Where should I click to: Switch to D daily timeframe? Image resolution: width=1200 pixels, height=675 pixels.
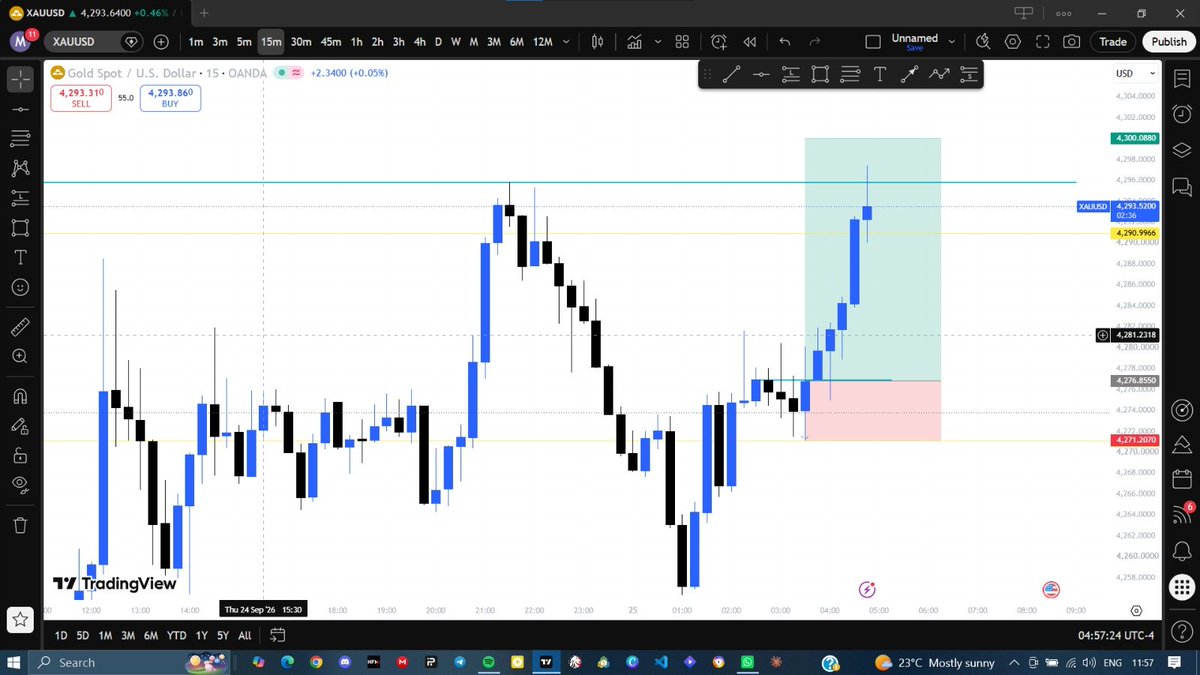(x=438, y=42)
